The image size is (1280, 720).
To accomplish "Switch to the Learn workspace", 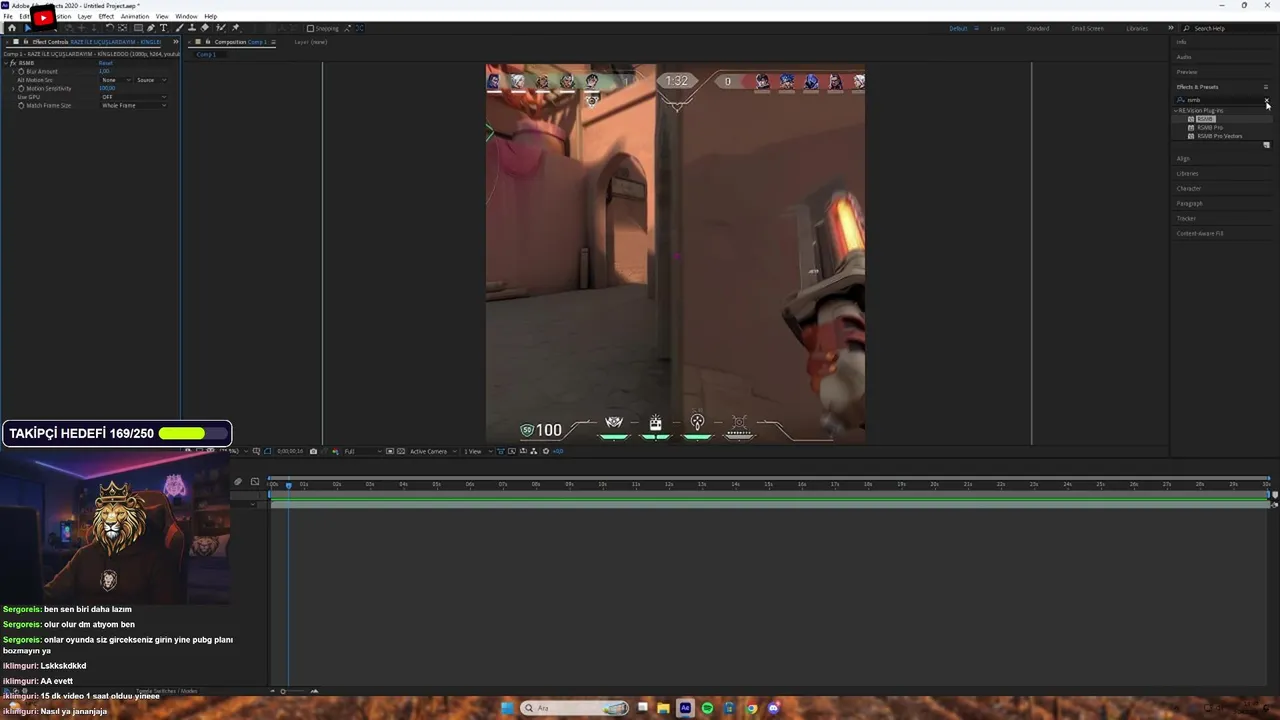I will click(997, 28).
